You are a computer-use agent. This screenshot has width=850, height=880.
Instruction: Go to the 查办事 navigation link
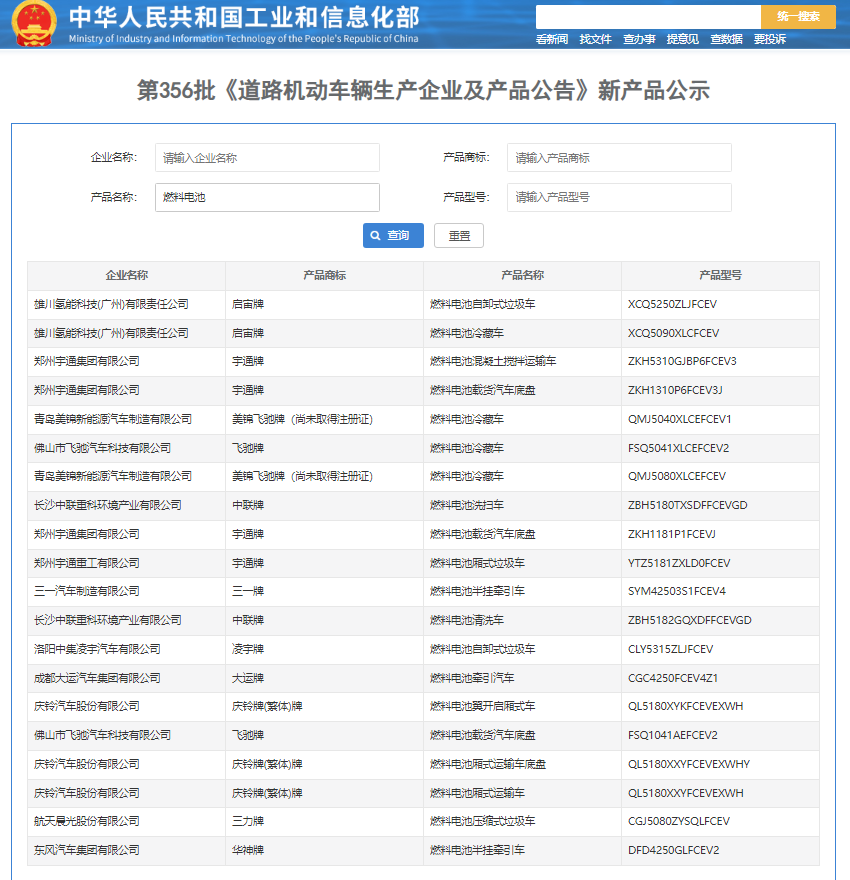(x=639, y=39)
